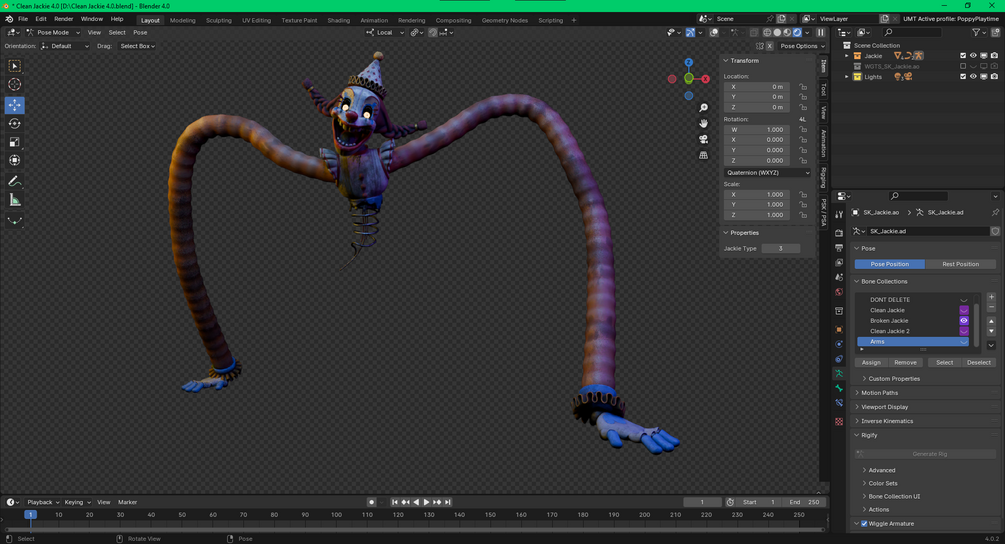The height and width of the screenshot is (544, 1005).
Task: Click the pan view hand icon
Action: click(x=703, y=124)
